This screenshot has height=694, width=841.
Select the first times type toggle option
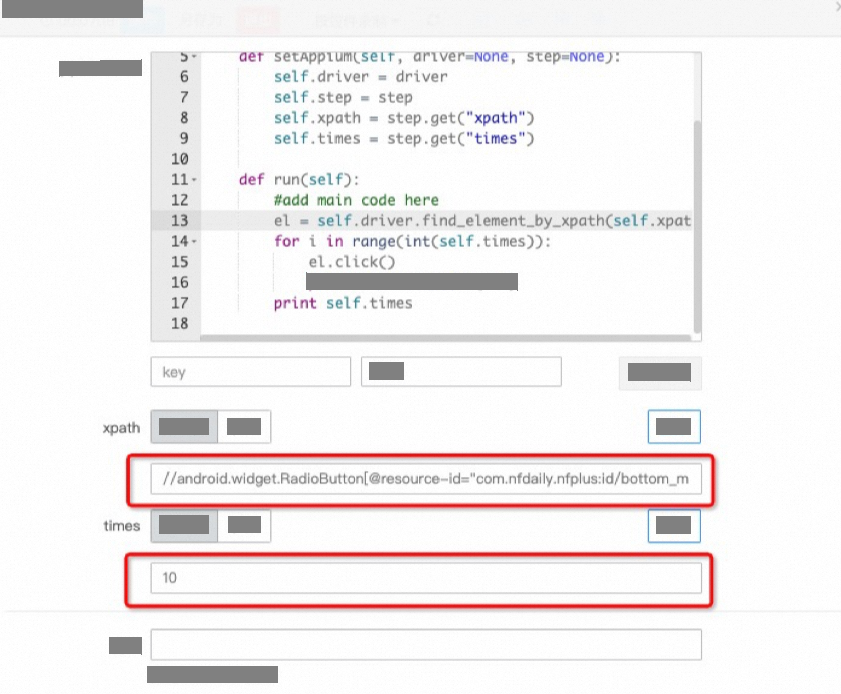point(184,525)
